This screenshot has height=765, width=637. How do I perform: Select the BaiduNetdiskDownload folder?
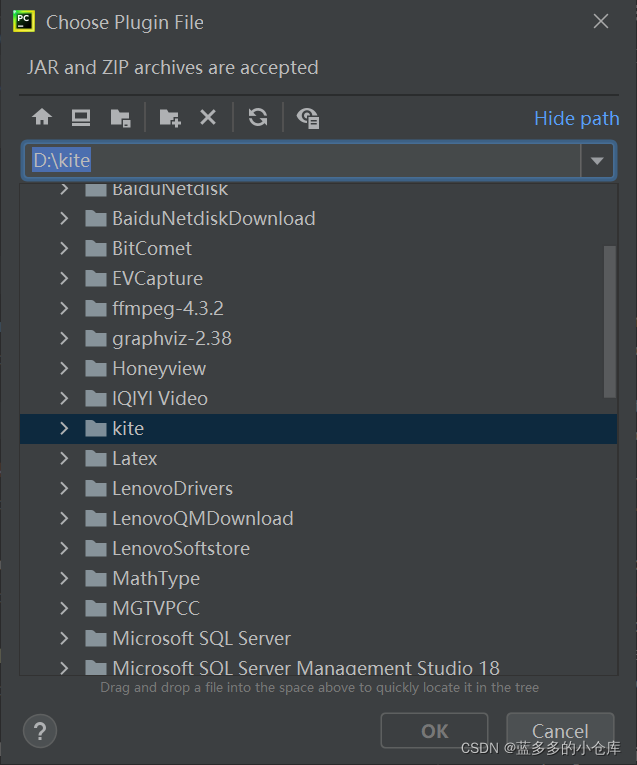point(213,218)
